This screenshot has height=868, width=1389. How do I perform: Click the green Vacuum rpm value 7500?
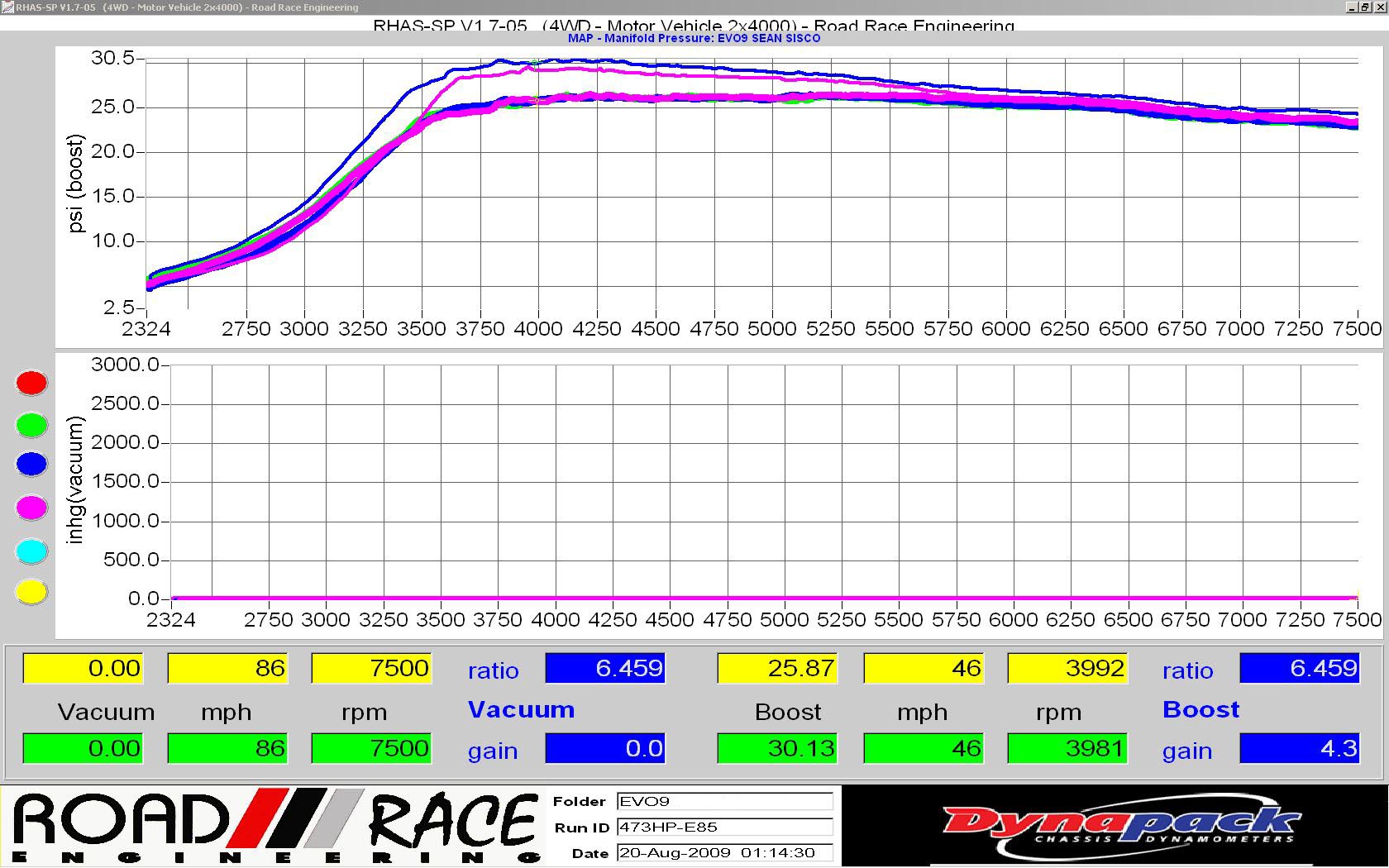(371, 748)
